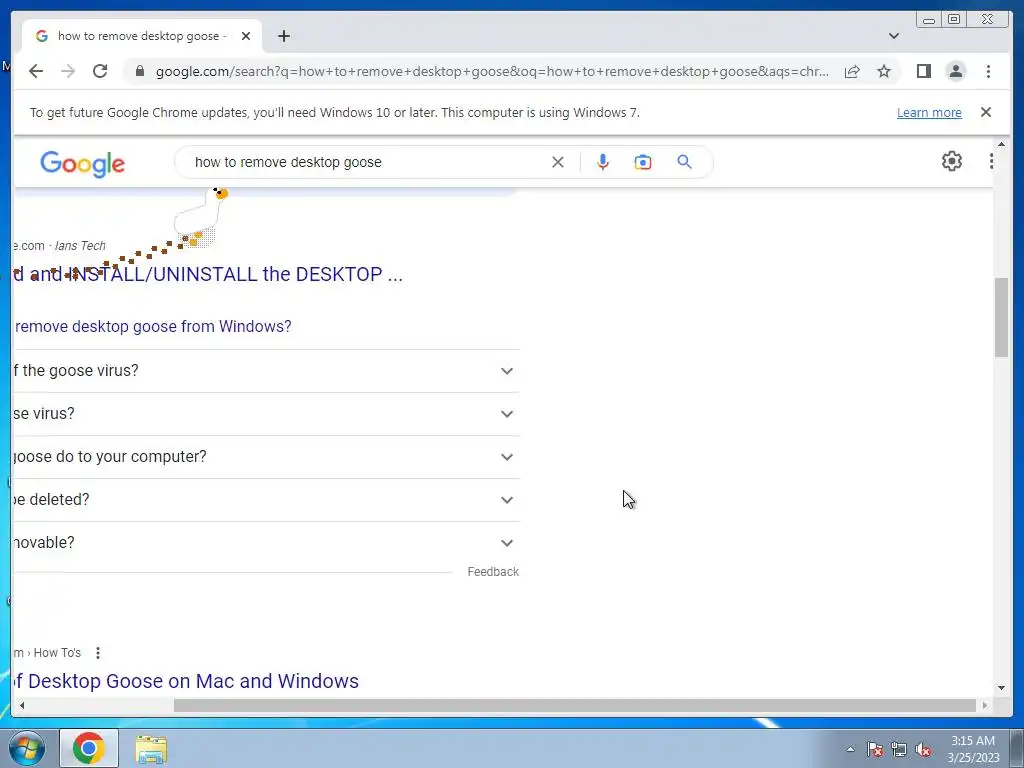Click the Feedback link

point(493,571)
